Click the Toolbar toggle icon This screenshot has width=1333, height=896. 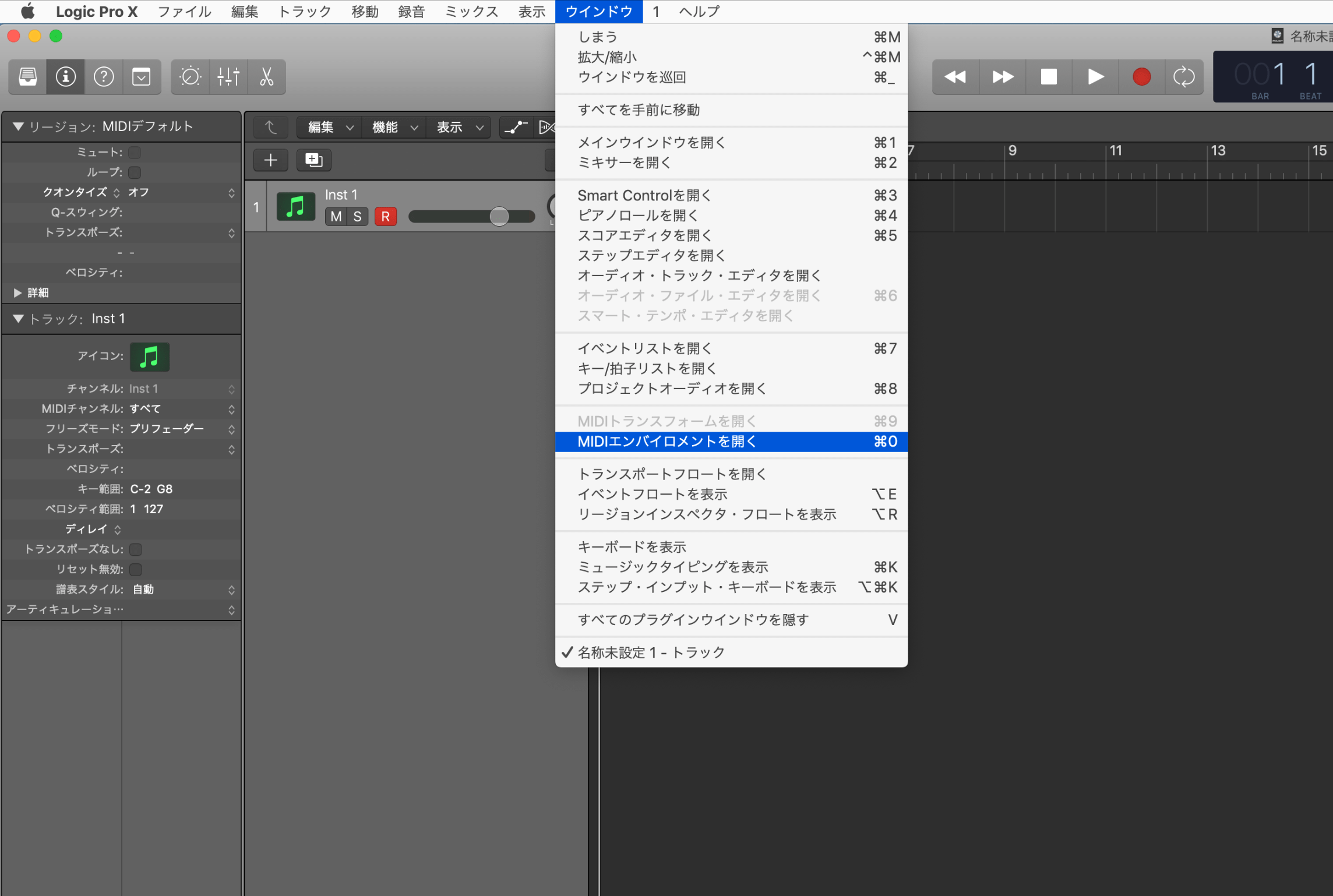pyautogui.click(x=142, y=76)
